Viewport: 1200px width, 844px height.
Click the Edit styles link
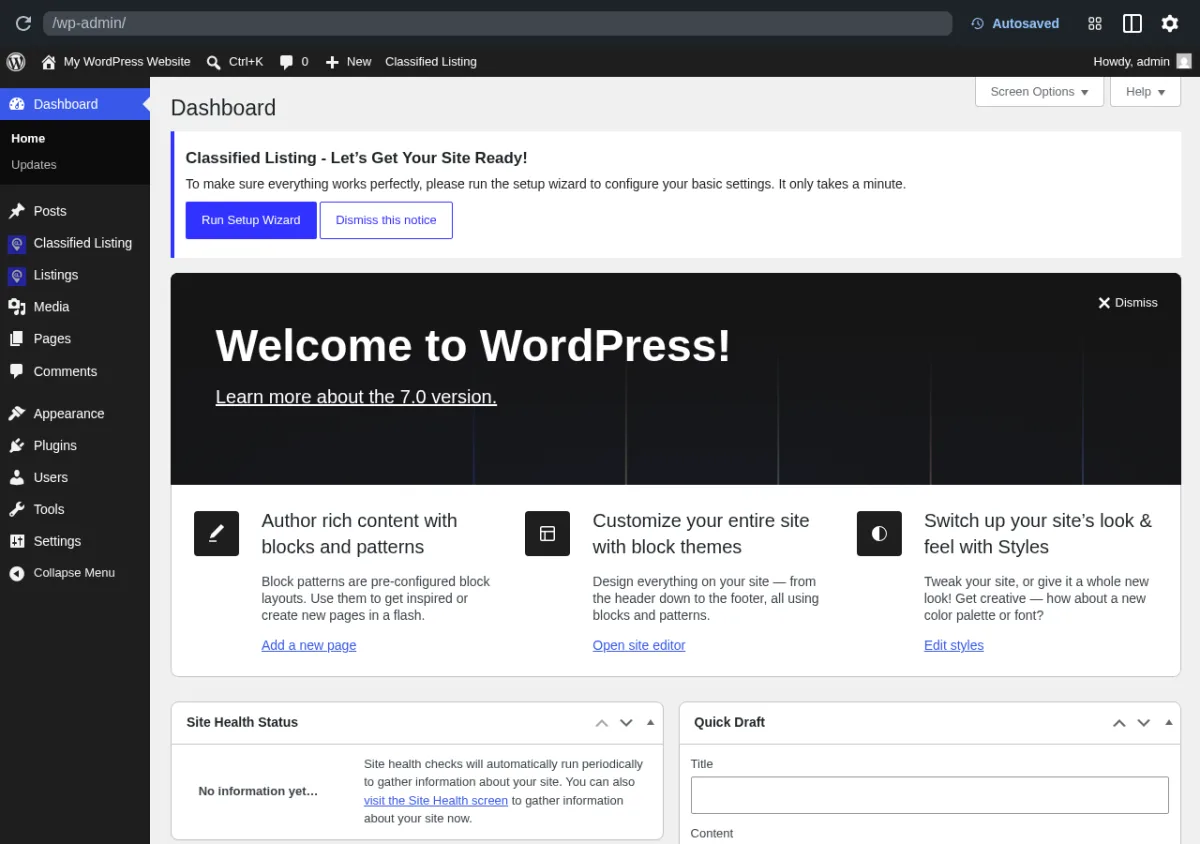coord(954,645)
